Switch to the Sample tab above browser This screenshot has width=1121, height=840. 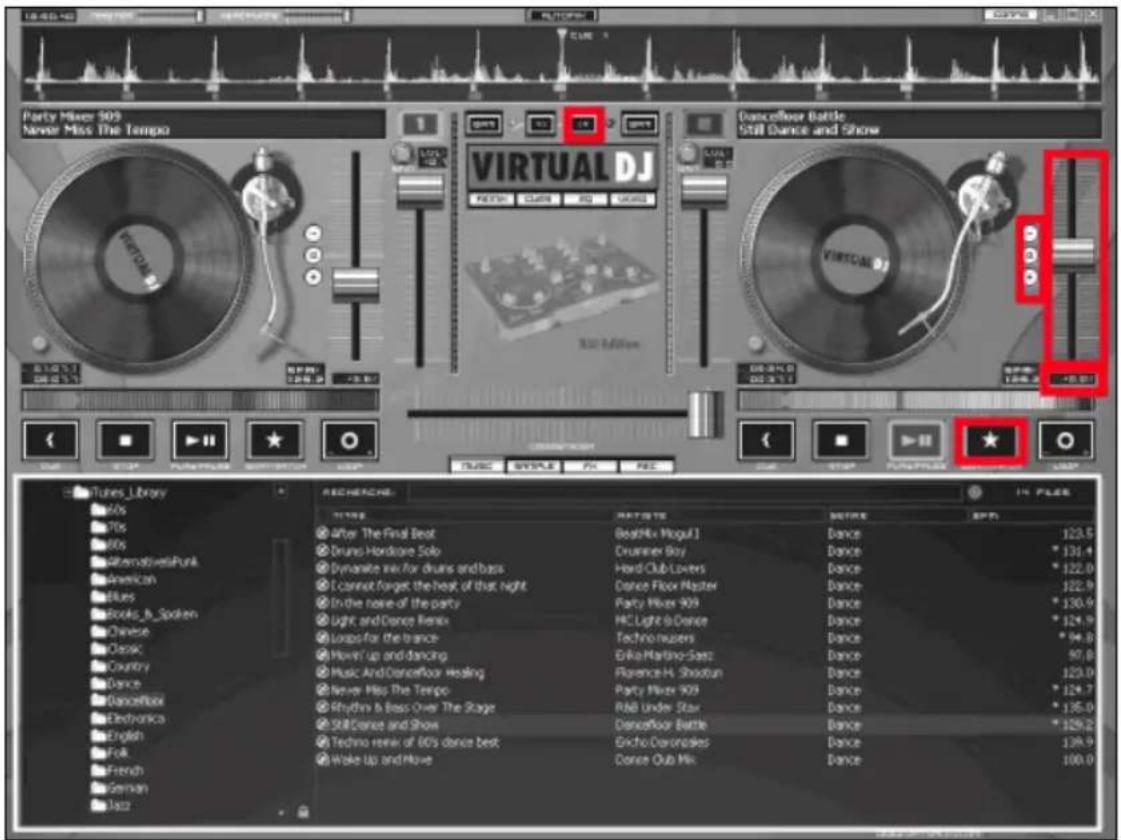(x=534, y=466)
